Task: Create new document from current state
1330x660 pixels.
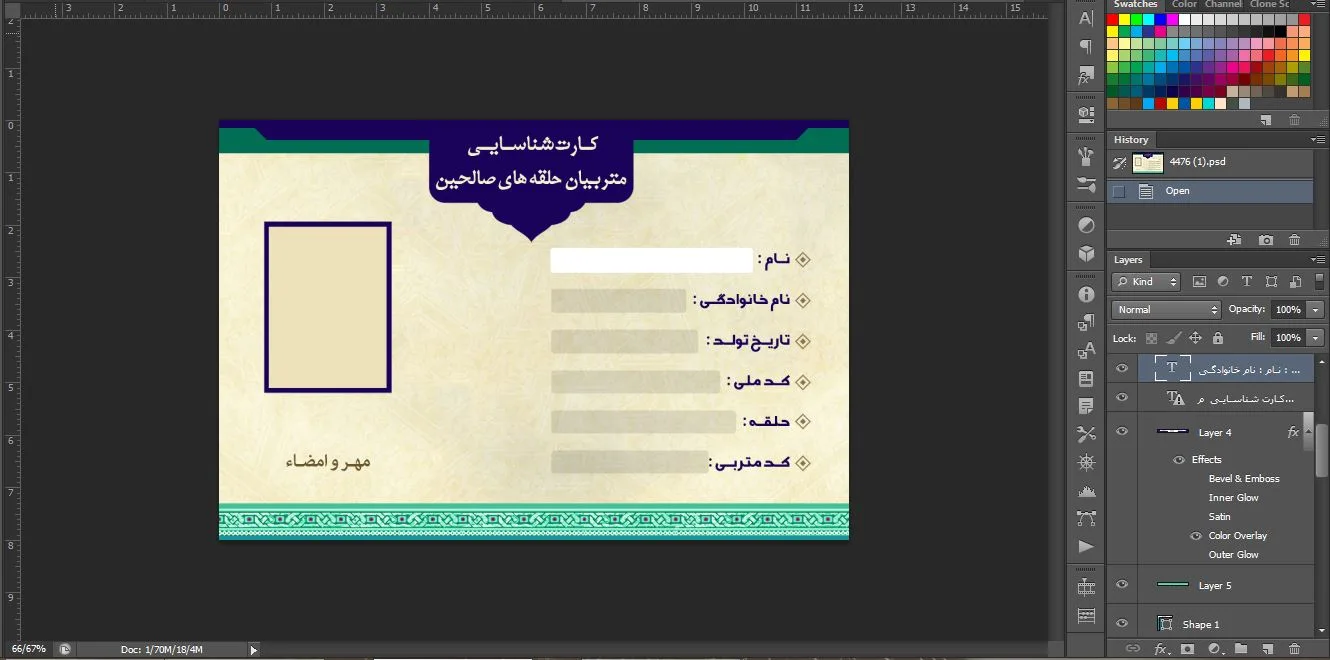Action: point(1235,240)
